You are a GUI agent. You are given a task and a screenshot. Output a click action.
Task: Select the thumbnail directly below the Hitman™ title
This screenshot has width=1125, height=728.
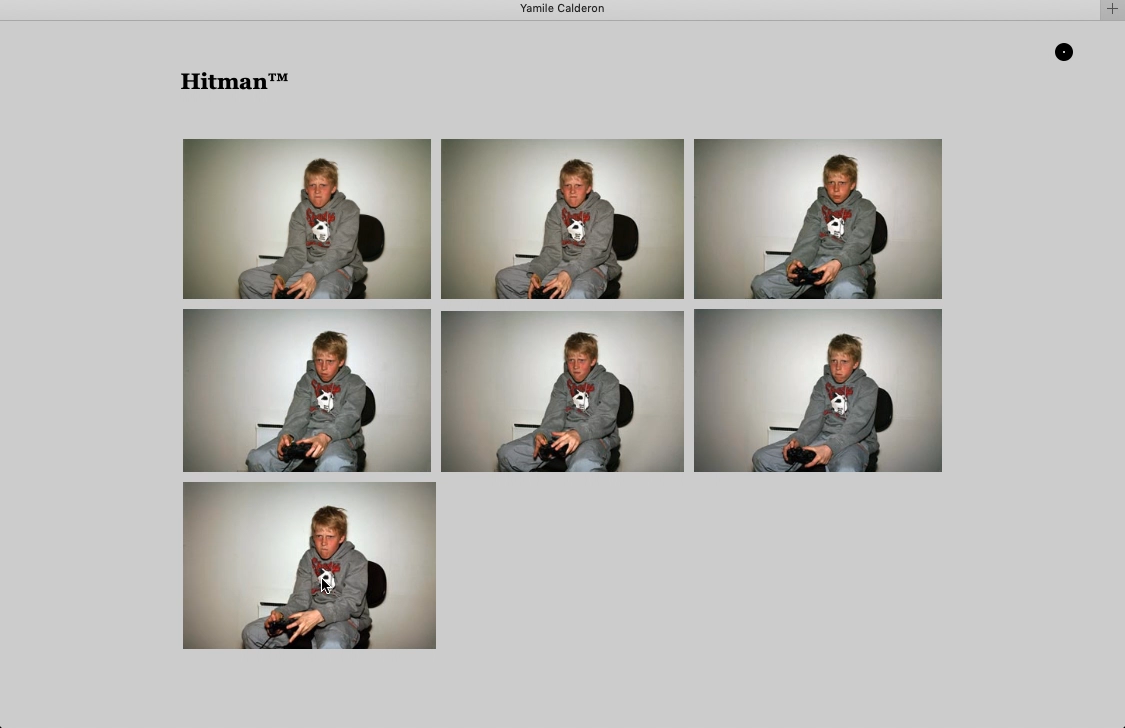tap(307, 219)
